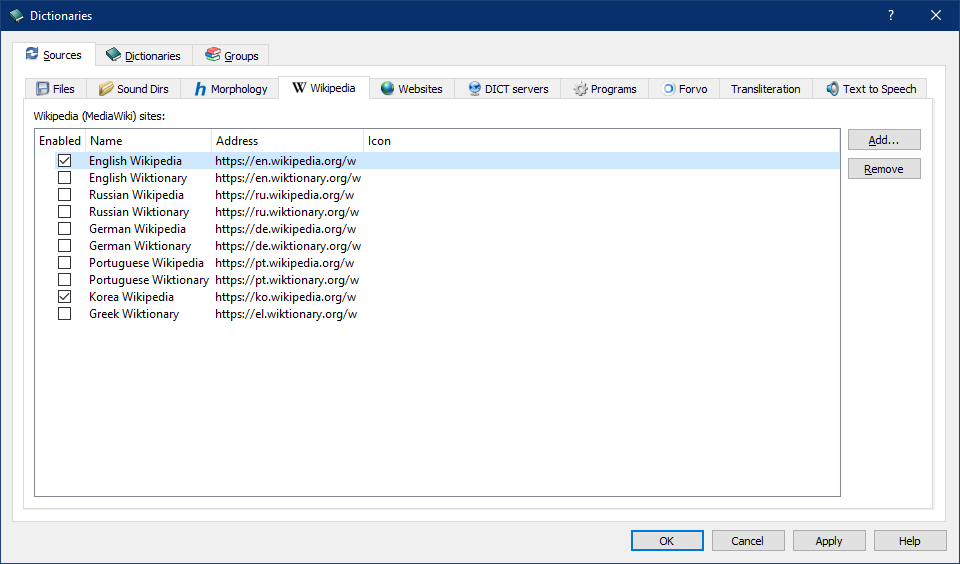Click address 'https://pt.wiktionary.org/w'
Image resolution: width=960 pixels, height=564 pixels.
pos(287,280)
